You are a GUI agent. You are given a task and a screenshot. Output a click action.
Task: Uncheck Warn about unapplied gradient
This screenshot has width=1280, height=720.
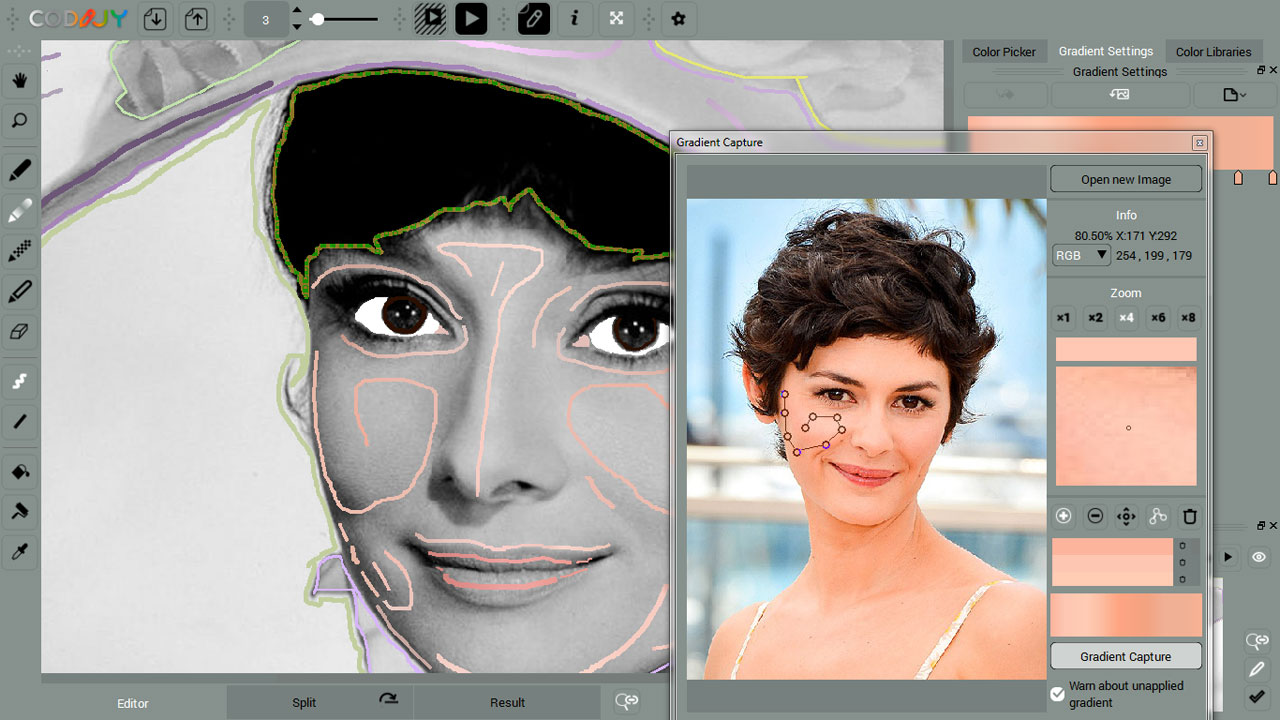(x=1057, y=694)
